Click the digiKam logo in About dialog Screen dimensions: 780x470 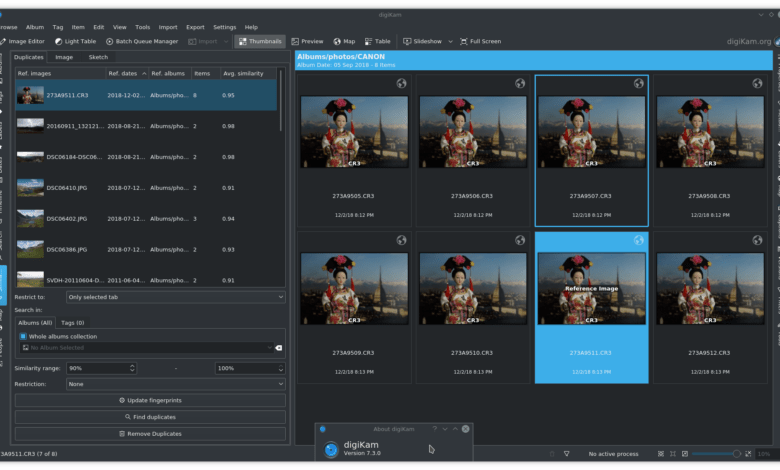click(x=331, y=450)
